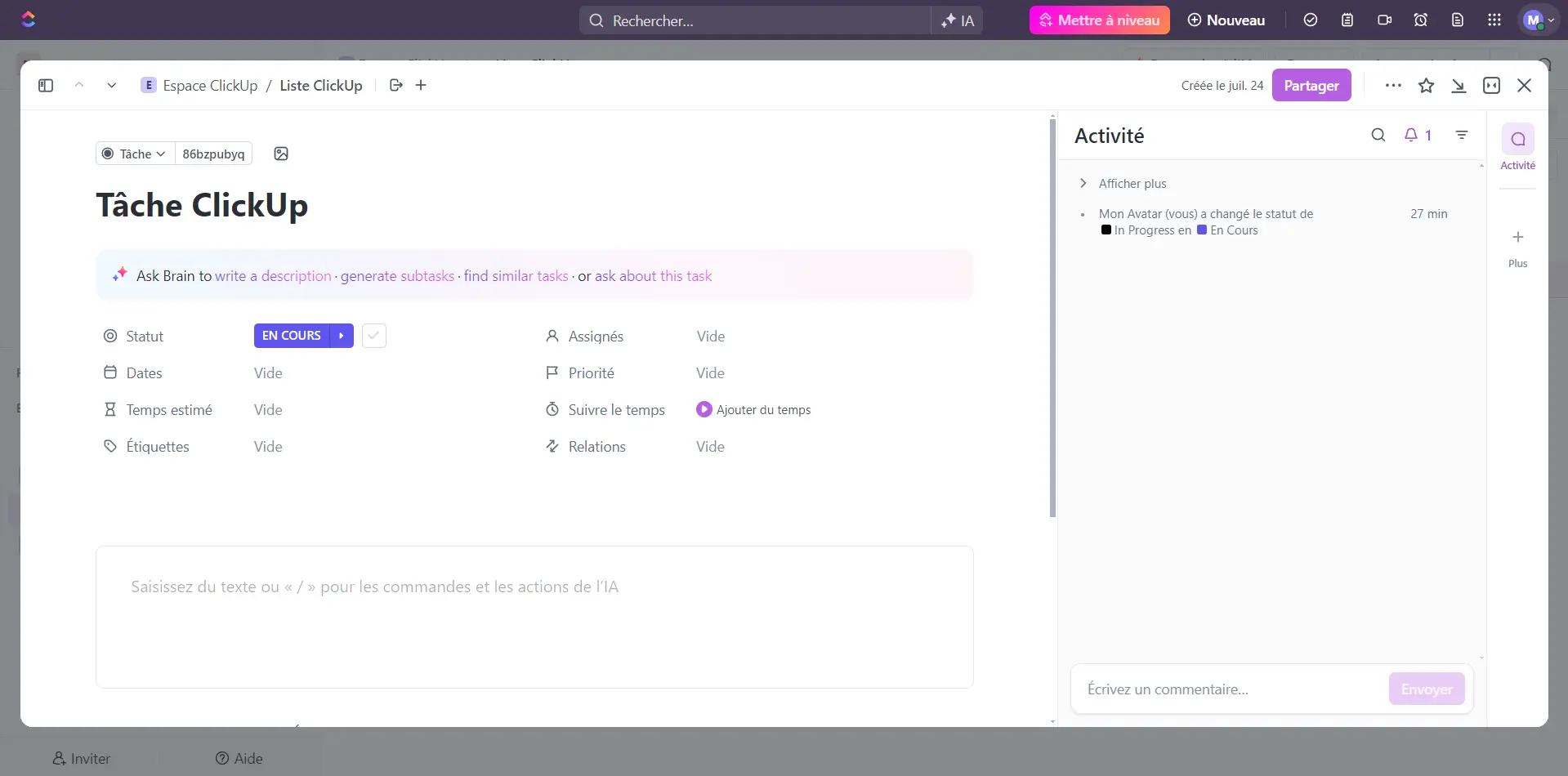Click the Rechercher search bar
The width and height of the screenshot is (1568, 776).
pos(755,20)
